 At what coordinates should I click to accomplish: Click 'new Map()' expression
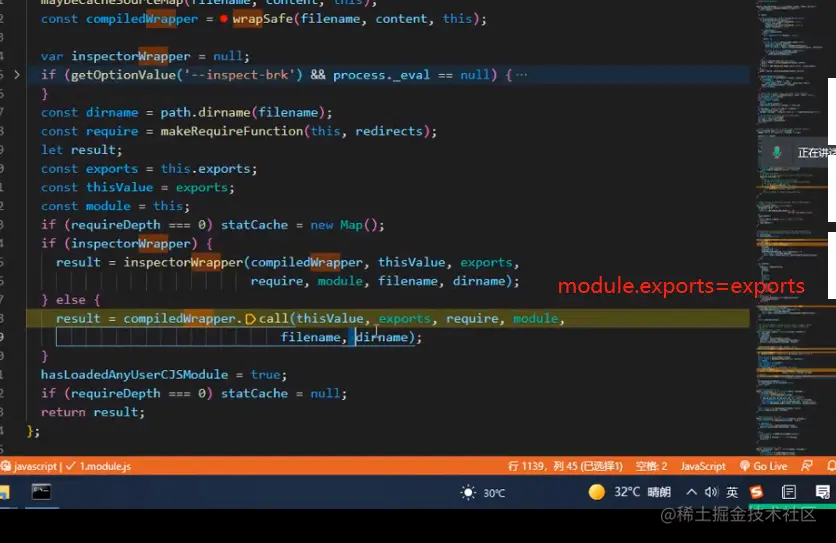pyautogui.click(x=347, y=225)
